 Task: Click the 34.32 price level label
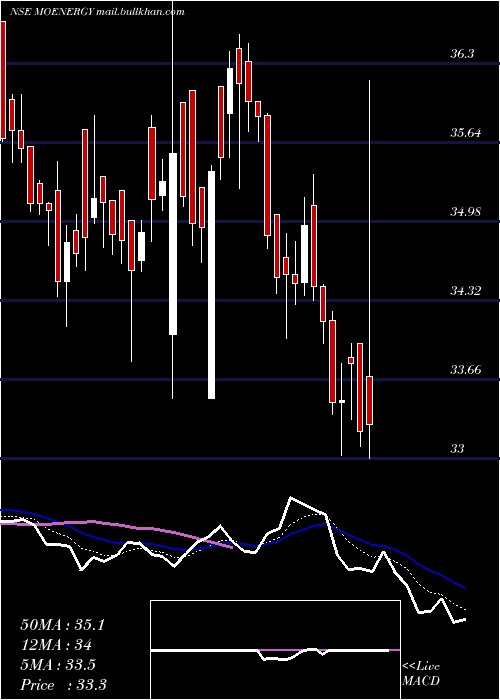coord(466,291)
